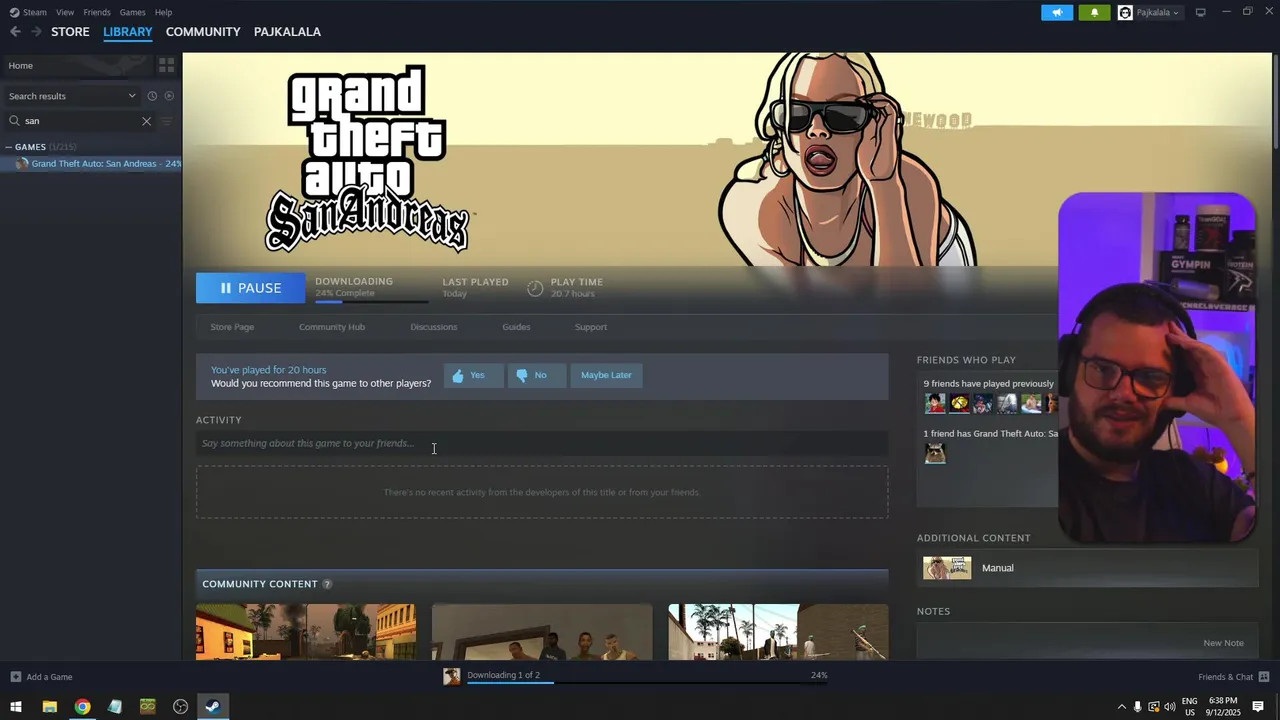Open the View menu

(65, 12)
